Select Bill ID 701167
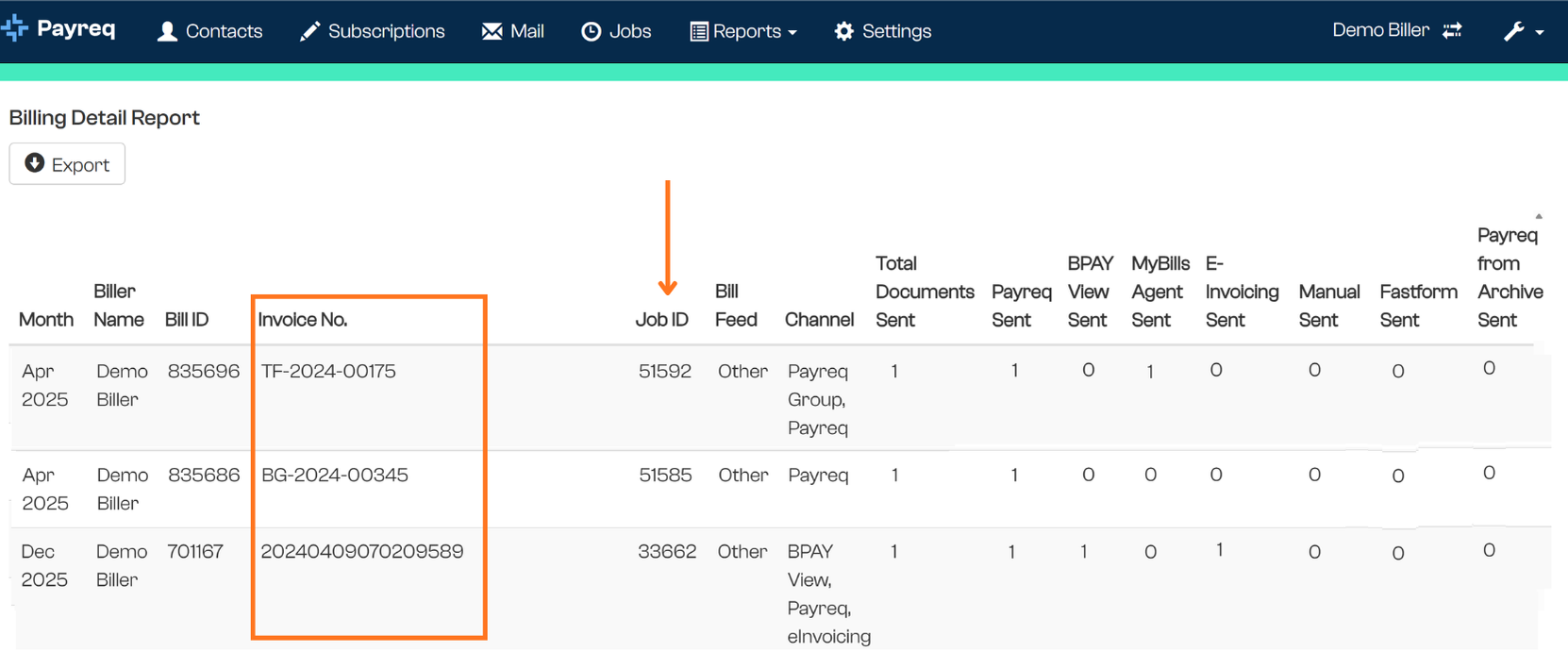Image resolution: width=1568 pixels, height=652 pixels. tap(195, 551)
